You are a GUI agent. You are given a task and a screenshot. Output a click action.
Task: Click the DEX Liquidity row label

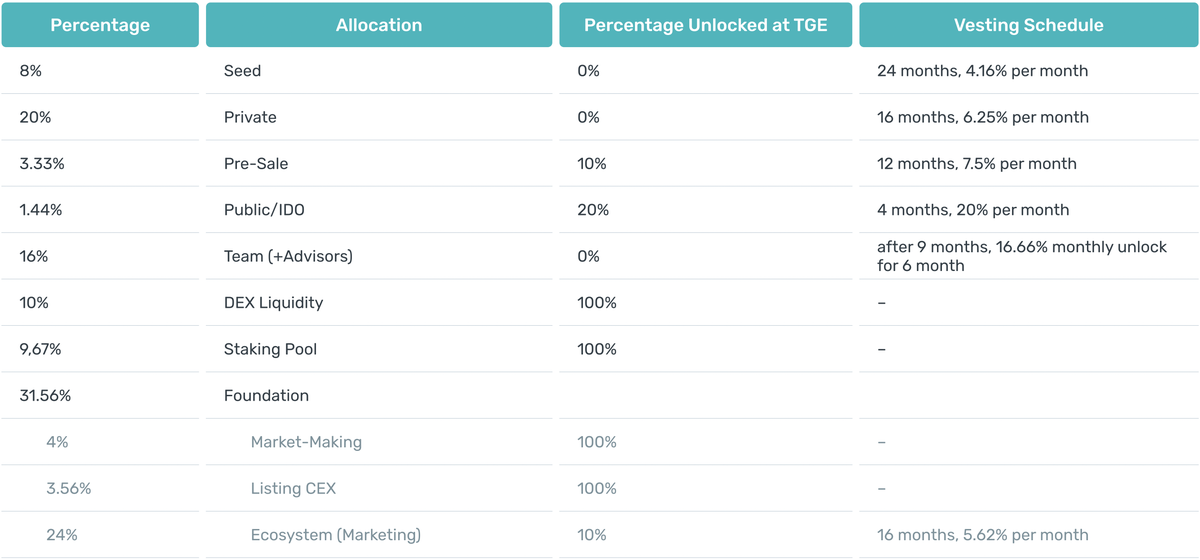point(273,302)
